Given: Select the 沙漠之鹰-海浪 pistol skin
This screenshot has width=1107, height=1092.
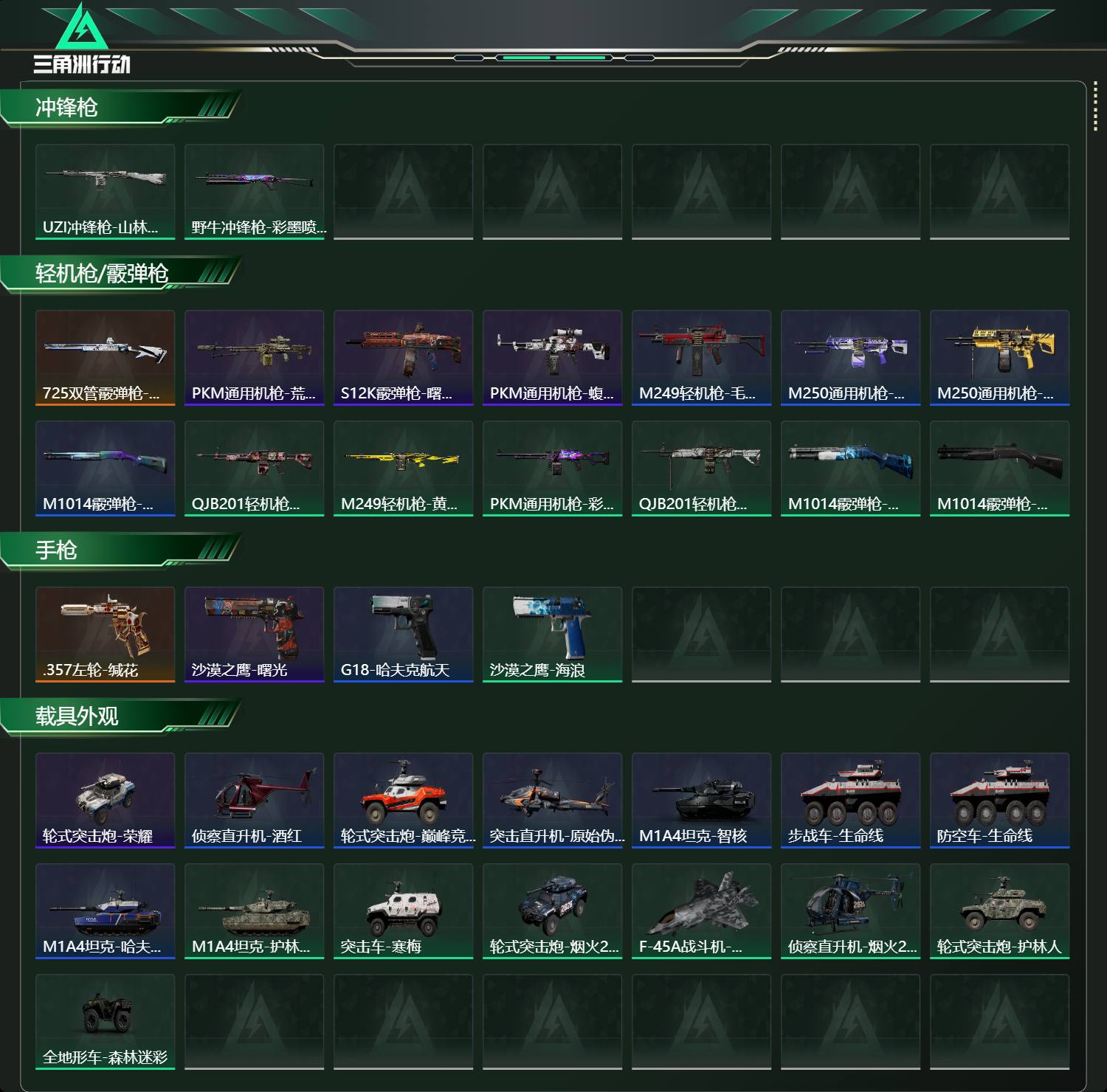Looking at the screenshot, I should tap(552, 635).
